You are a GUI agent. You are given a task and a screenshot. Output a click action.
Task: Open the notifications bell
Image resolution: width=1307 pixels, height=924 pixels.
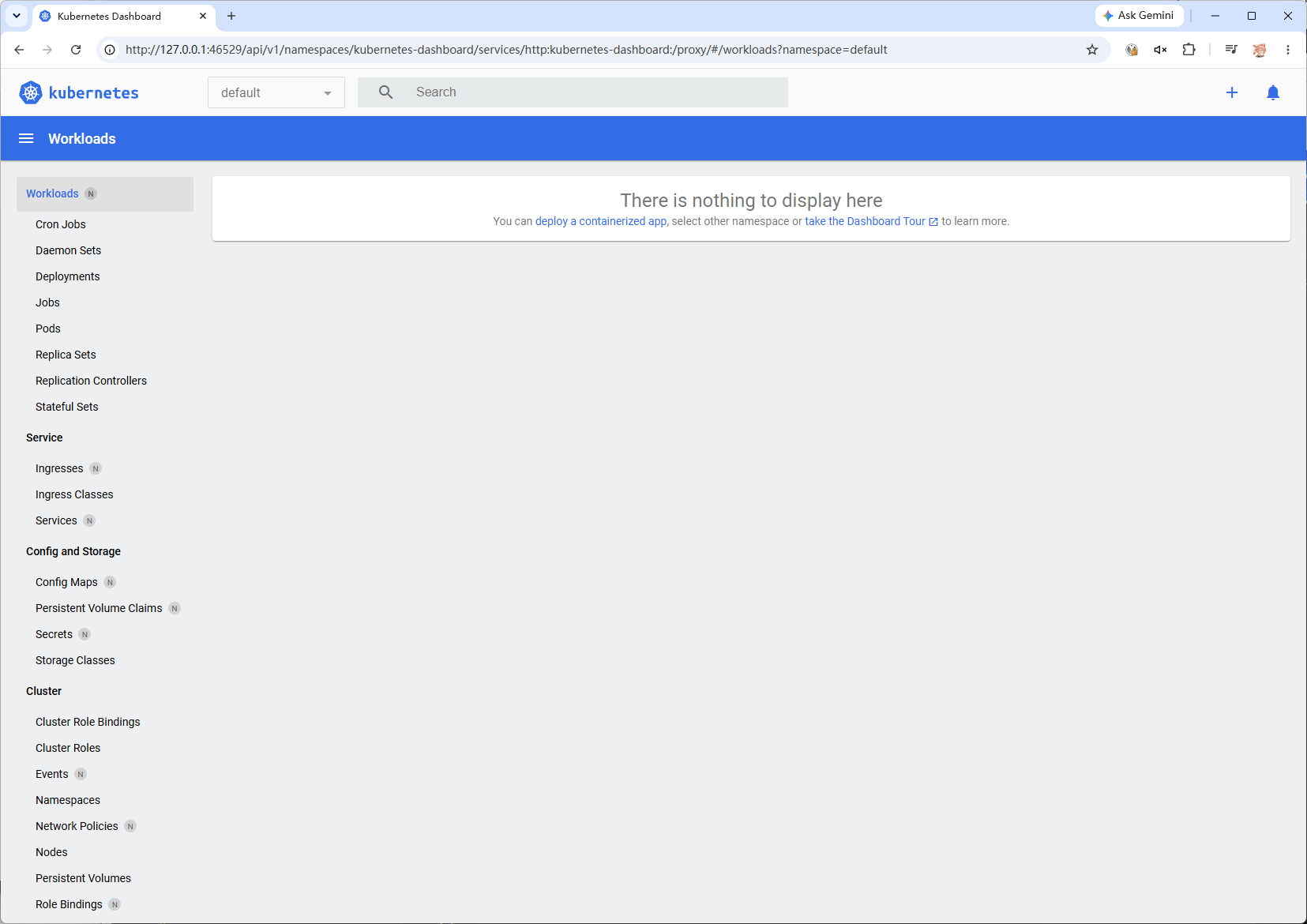tap(1273, 92)
